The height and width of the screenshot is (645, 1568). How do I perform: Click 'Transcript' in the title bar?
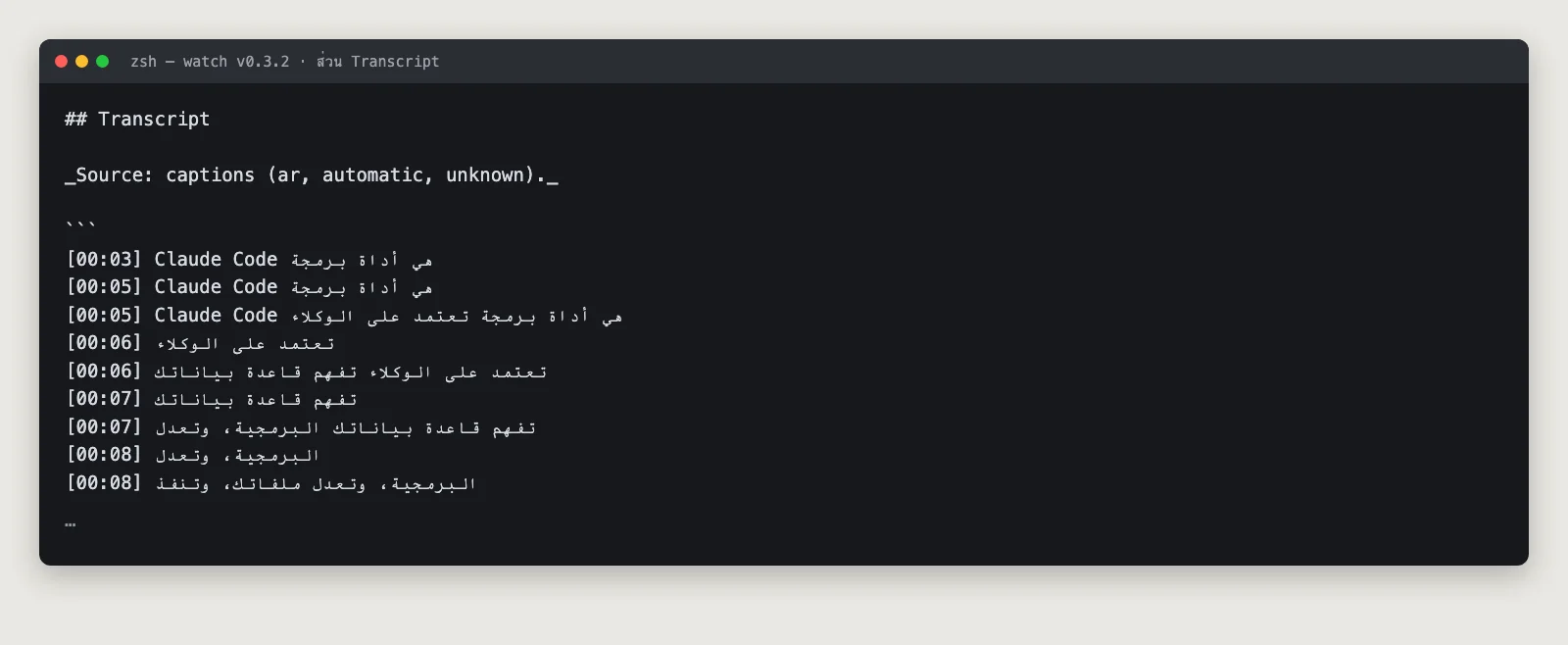coord(395,61)
